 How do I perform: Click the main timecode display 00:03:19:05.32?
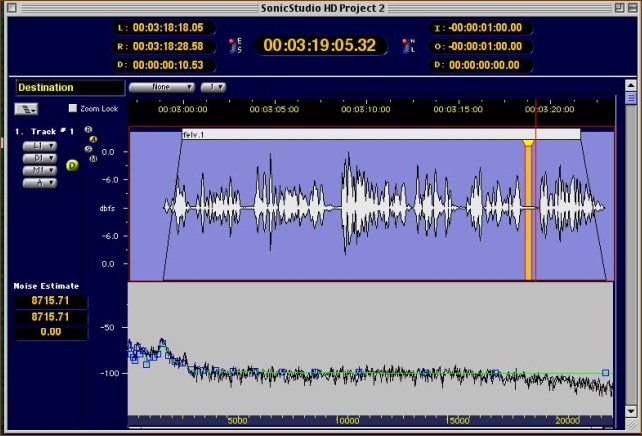click(320, 45)
